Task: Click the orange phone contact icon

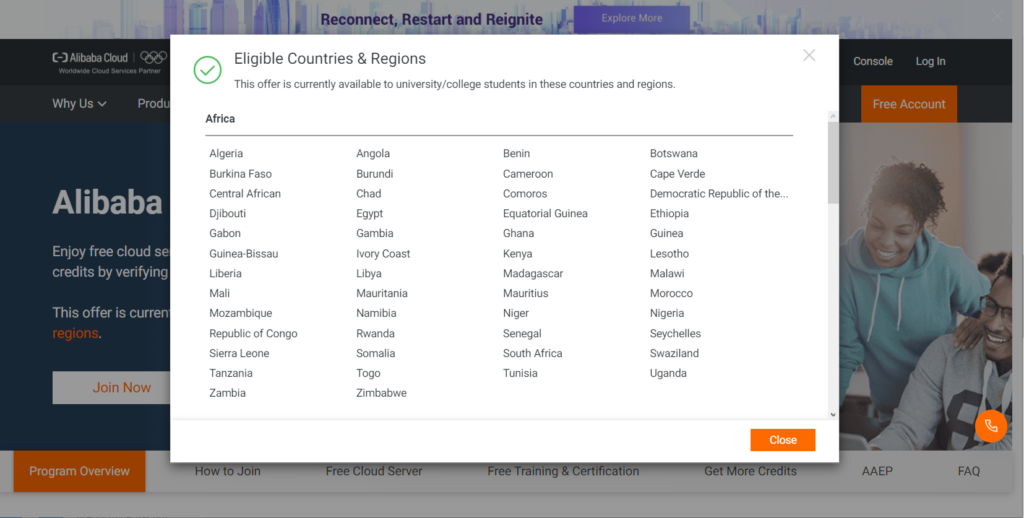Action: 991,426
